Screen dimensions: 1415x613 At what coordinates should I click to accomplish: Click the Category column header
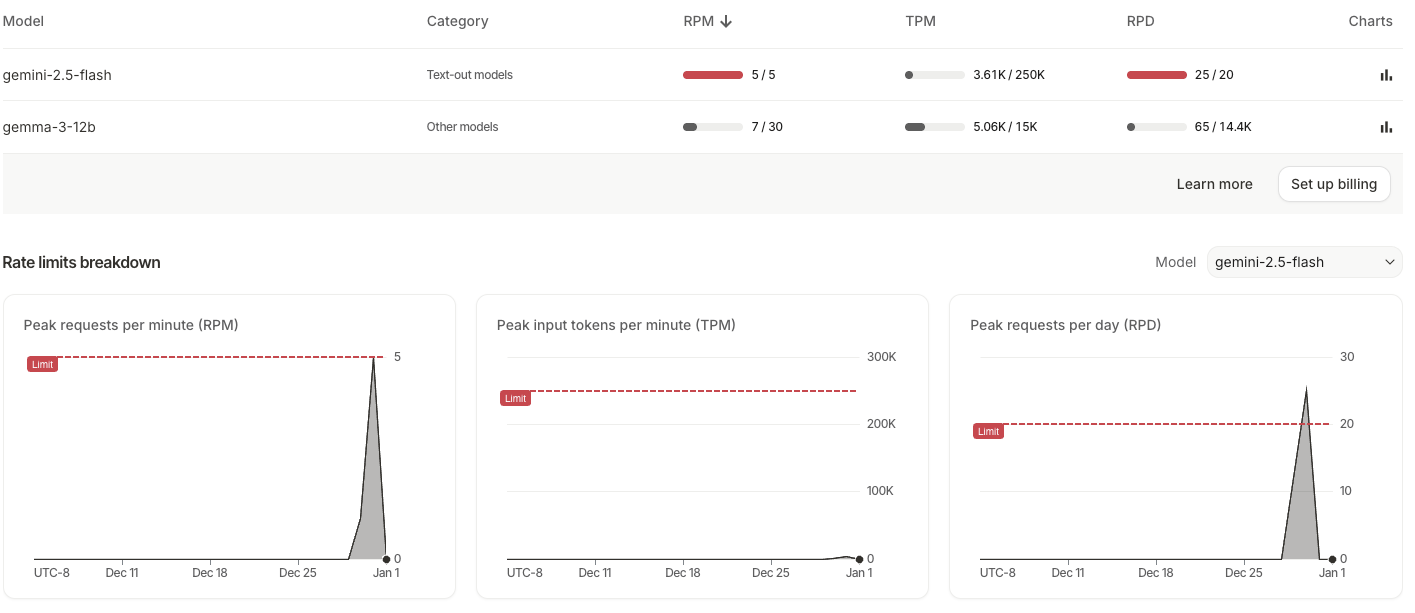tap(457, 21)
